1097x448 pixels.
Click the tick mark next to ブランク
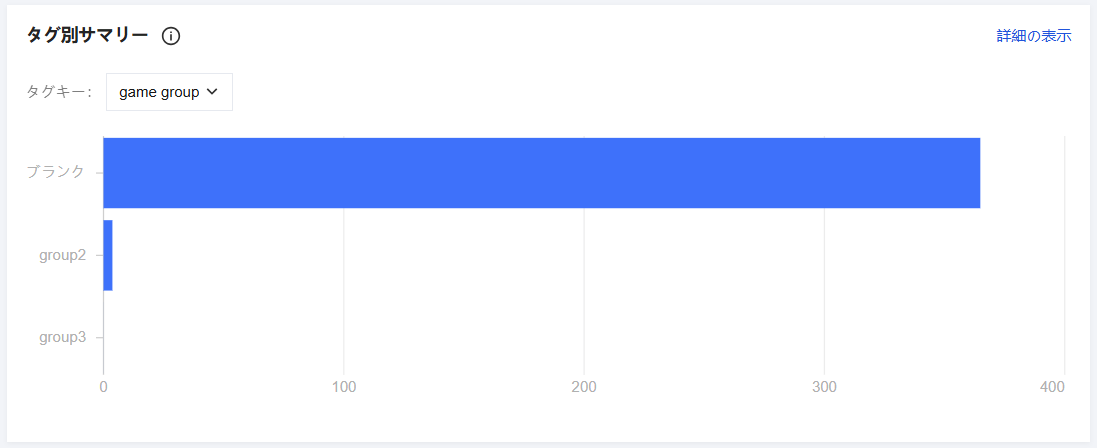pyautogui.click(x=99, y=172)
